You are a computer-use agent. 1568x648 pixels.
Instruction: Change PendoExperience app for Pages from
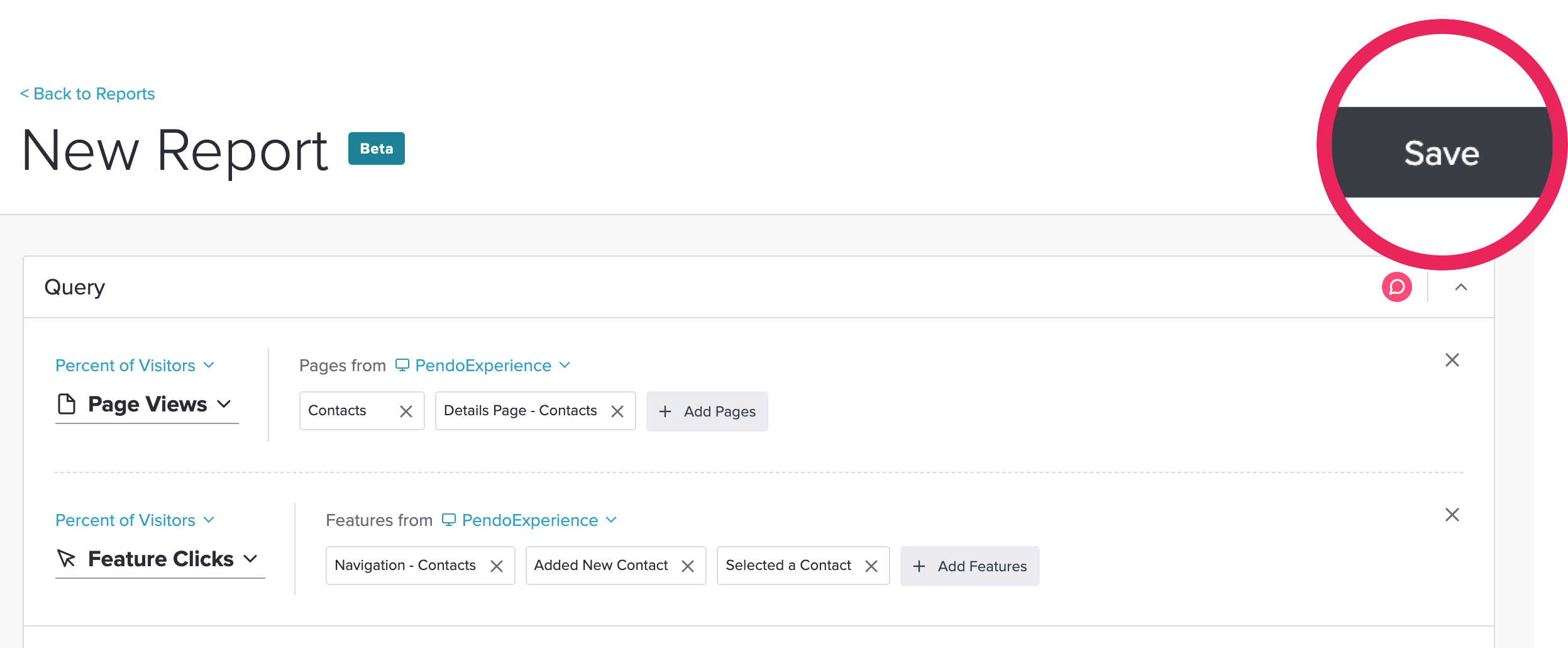492,366
